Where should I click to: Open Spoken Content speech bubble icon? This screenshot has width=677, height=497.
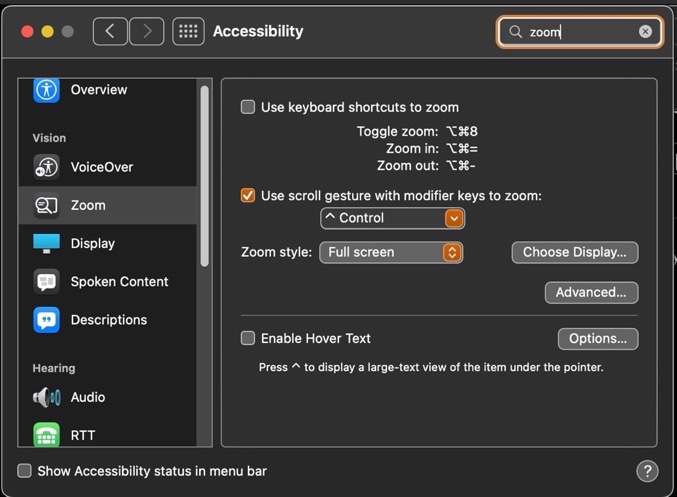[x=46, y=282]
